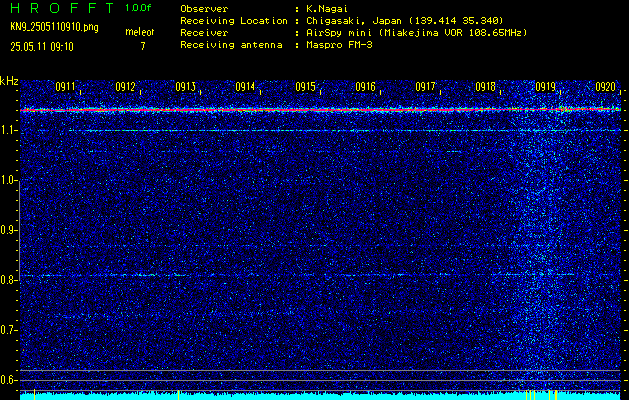The image size is (629, 400).
Task: Click time label 0916
Action: coord(365,87)
